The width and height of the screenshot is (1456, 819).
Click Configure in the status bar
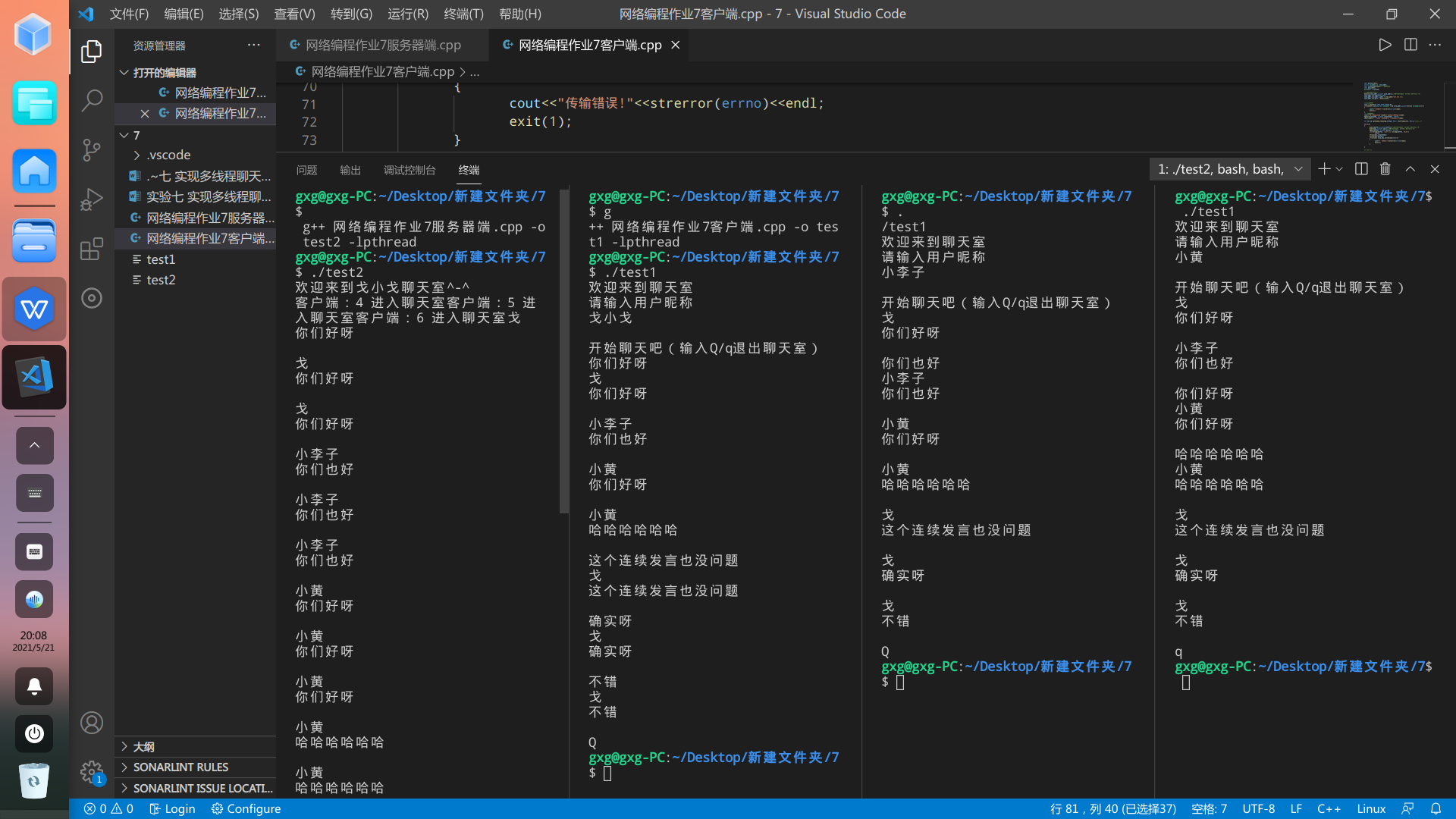point(246,808)
